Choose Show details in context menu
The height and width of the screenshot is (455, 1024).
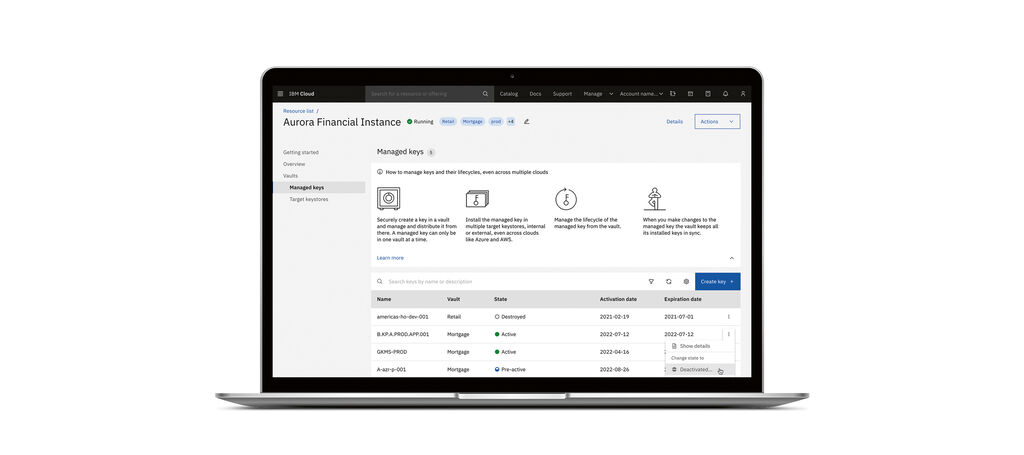click(x=695, y=346)
